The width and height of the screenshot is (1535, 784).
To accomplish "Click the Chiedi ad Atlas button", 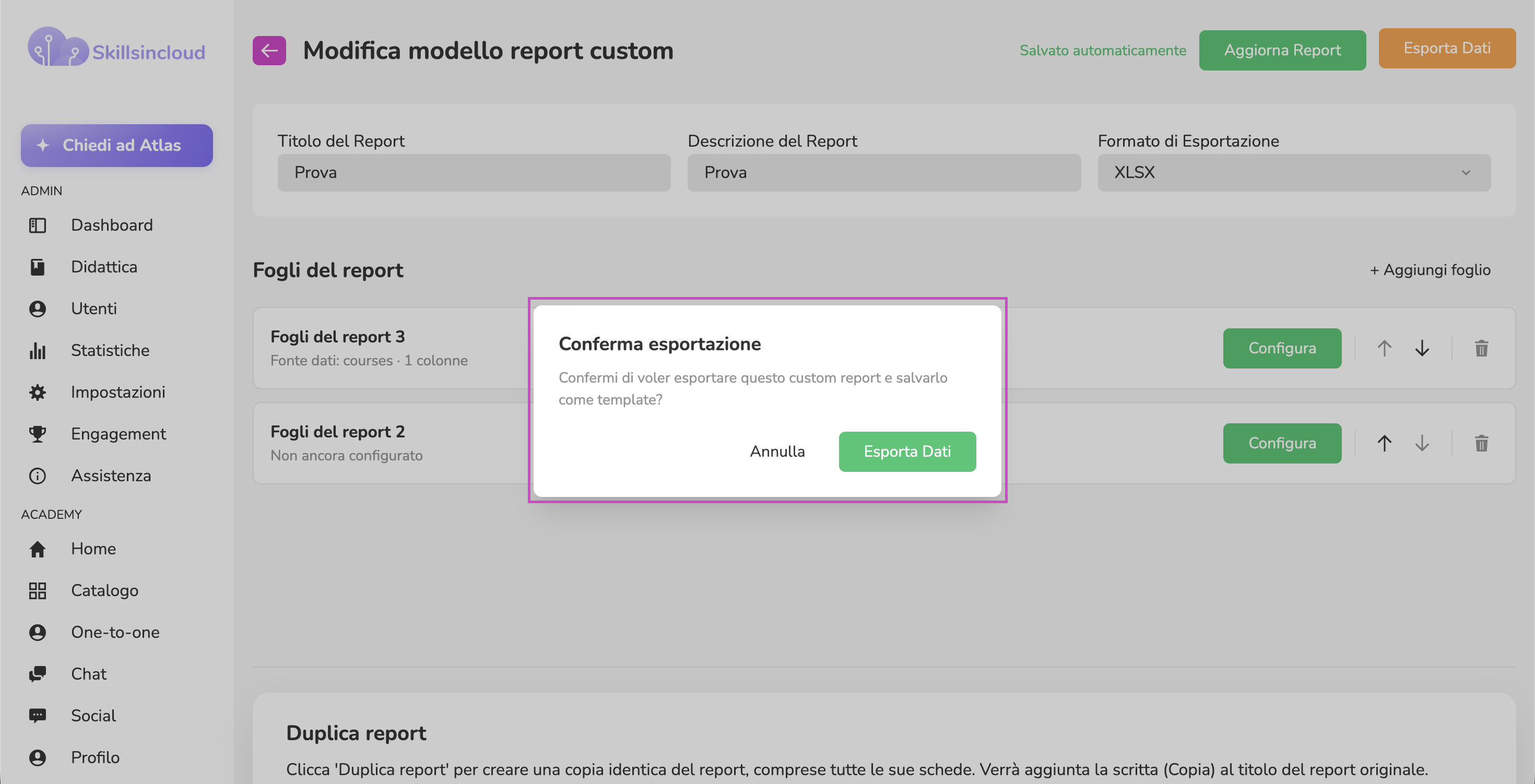I will [117, 145].
